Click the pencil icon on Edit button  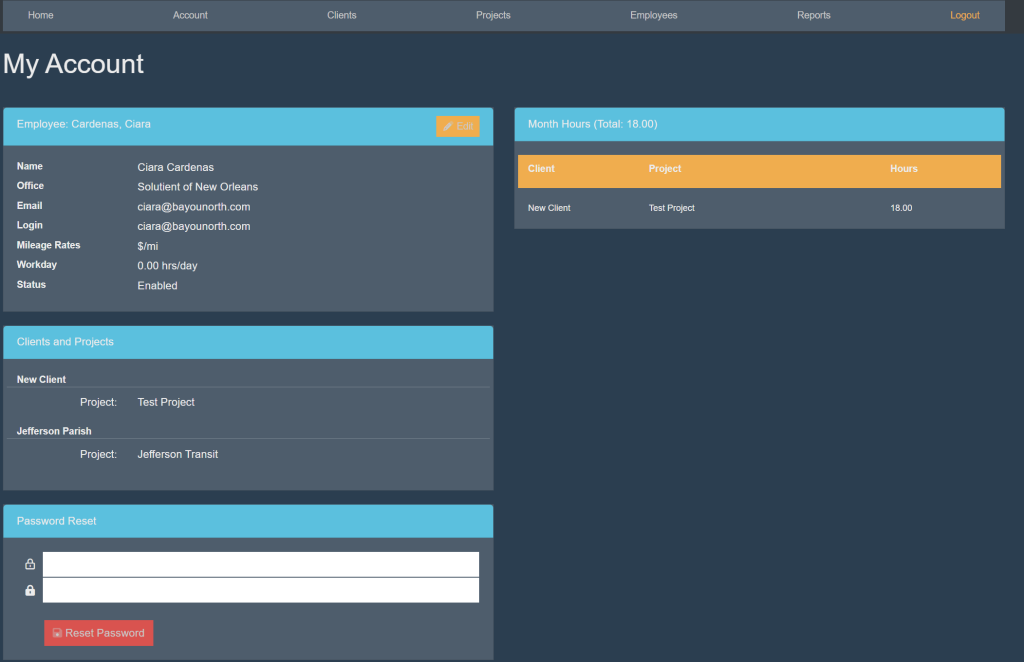click(448, 127)
